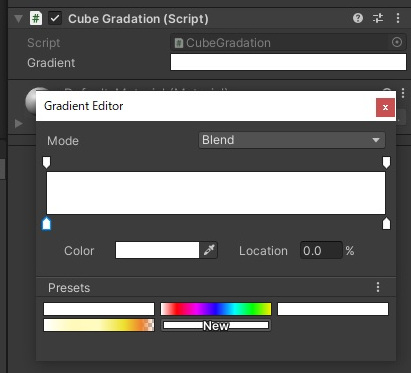Select the right color key marker
The image size is (411, 373).
[x=386, y=224]
